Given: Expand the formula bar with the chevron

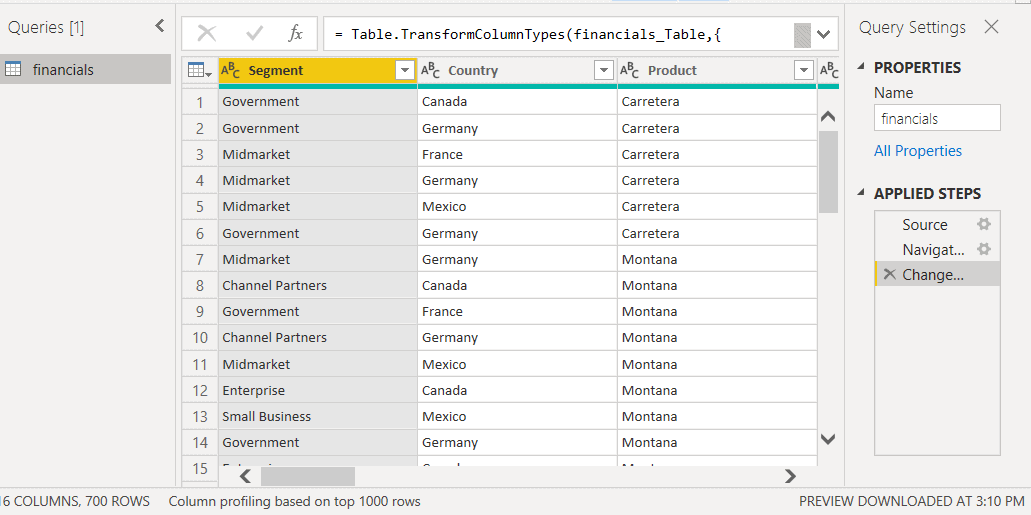Looking at the screenshot, I should (823, 34).
